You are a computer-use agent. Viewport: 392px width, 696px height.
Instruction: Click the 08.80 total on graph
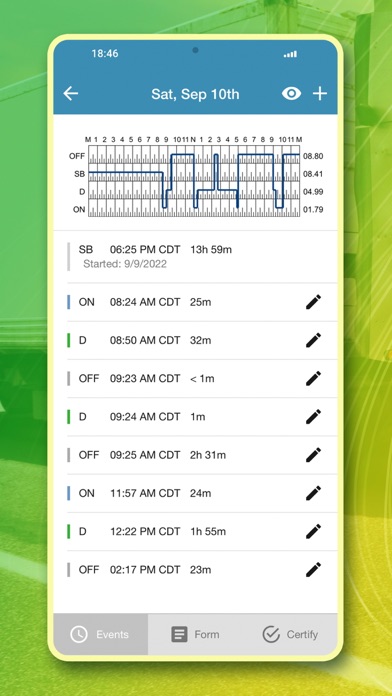pyautogui.click(x=313, y=156)
